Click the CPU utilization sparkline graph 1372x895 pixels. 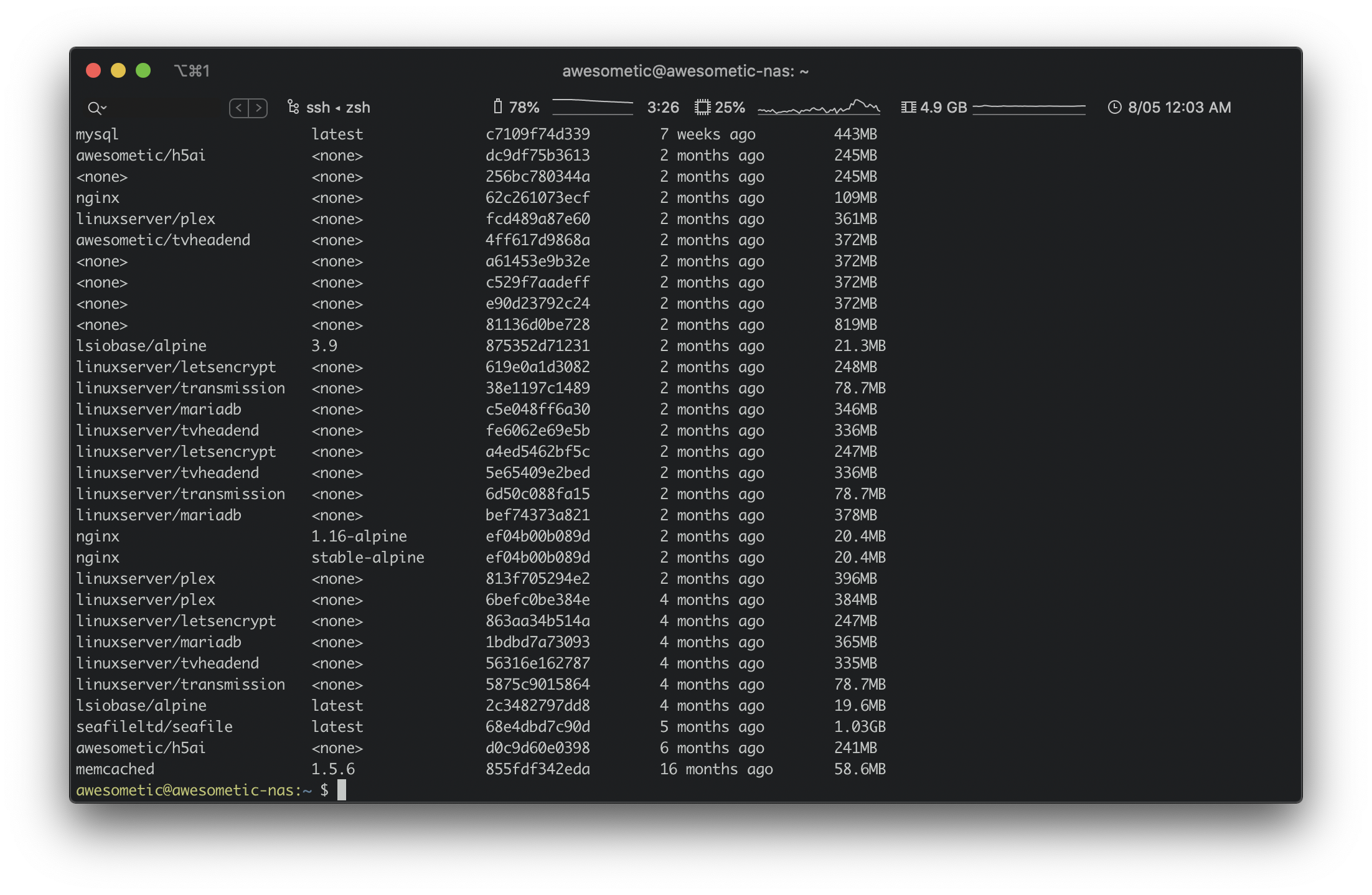(x=819, y=108)
